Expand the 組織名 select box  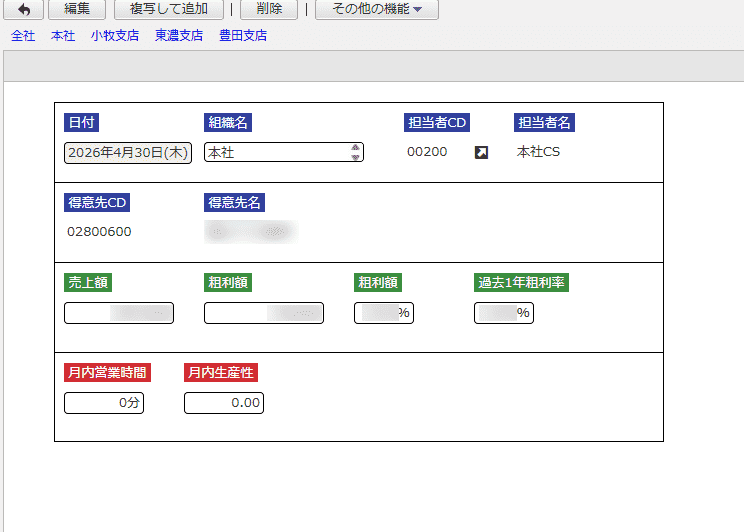pyautogui.click(x=284, y=152)
